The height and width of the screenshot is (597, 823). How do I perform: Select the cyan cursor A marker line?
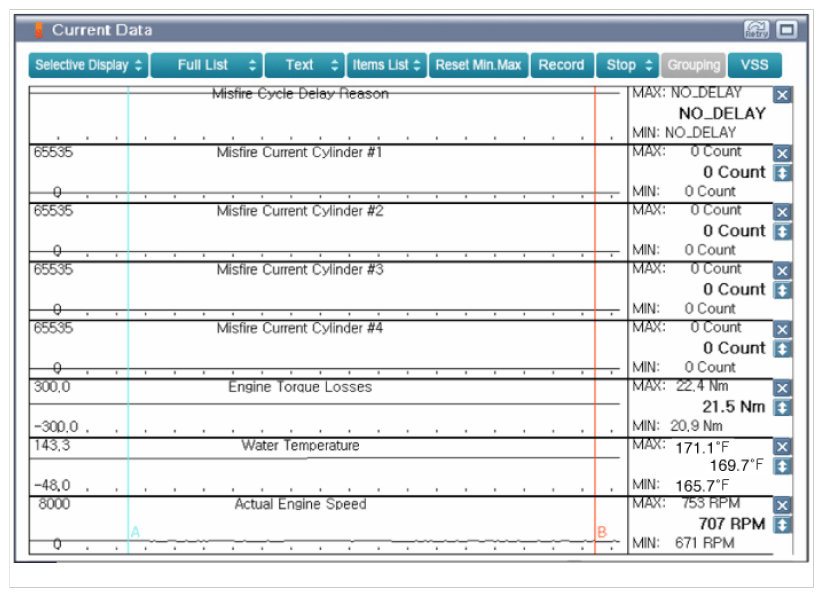129,300
